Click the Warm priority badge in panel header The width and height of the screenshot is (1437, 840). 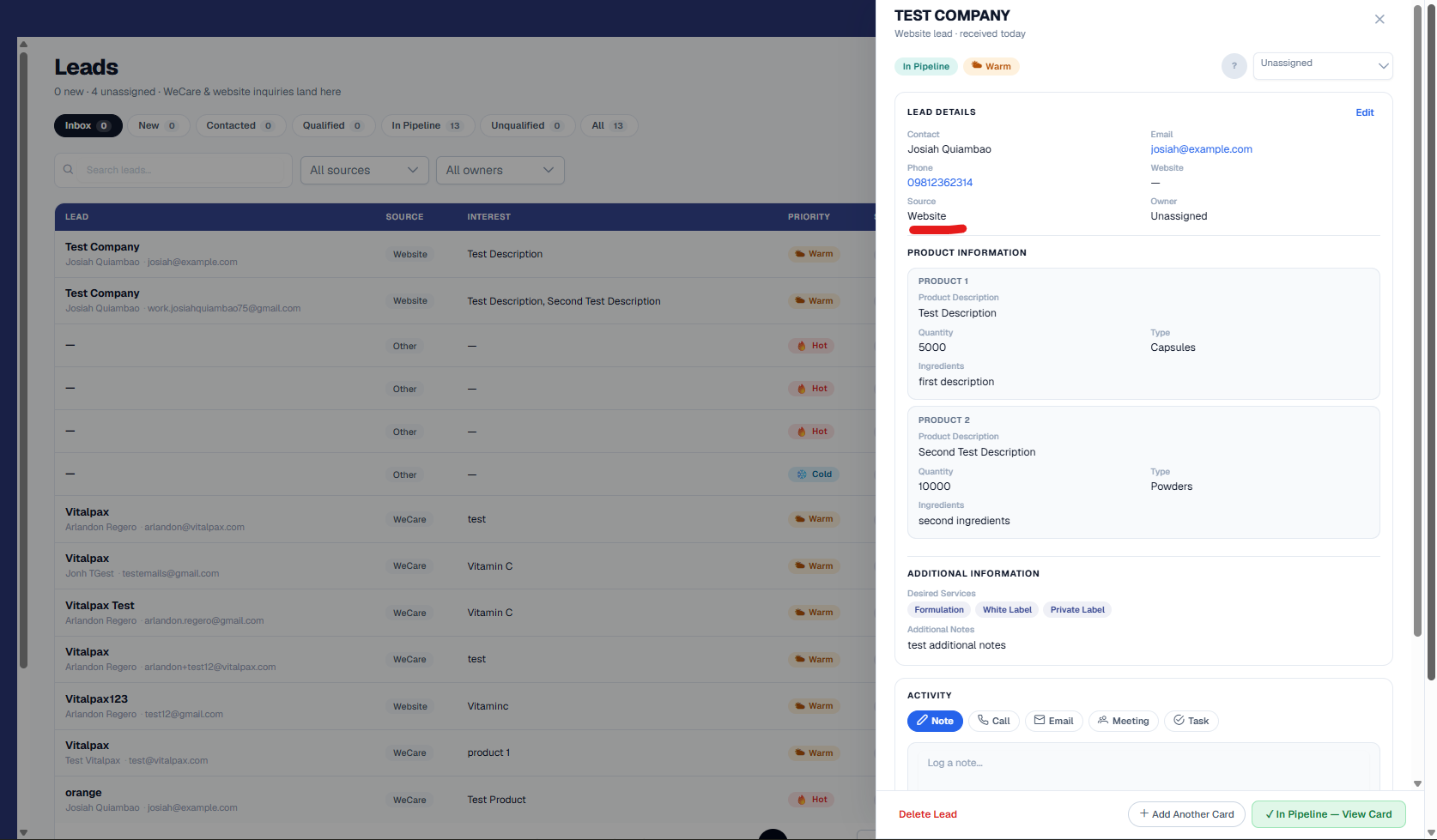coord(991,66)
